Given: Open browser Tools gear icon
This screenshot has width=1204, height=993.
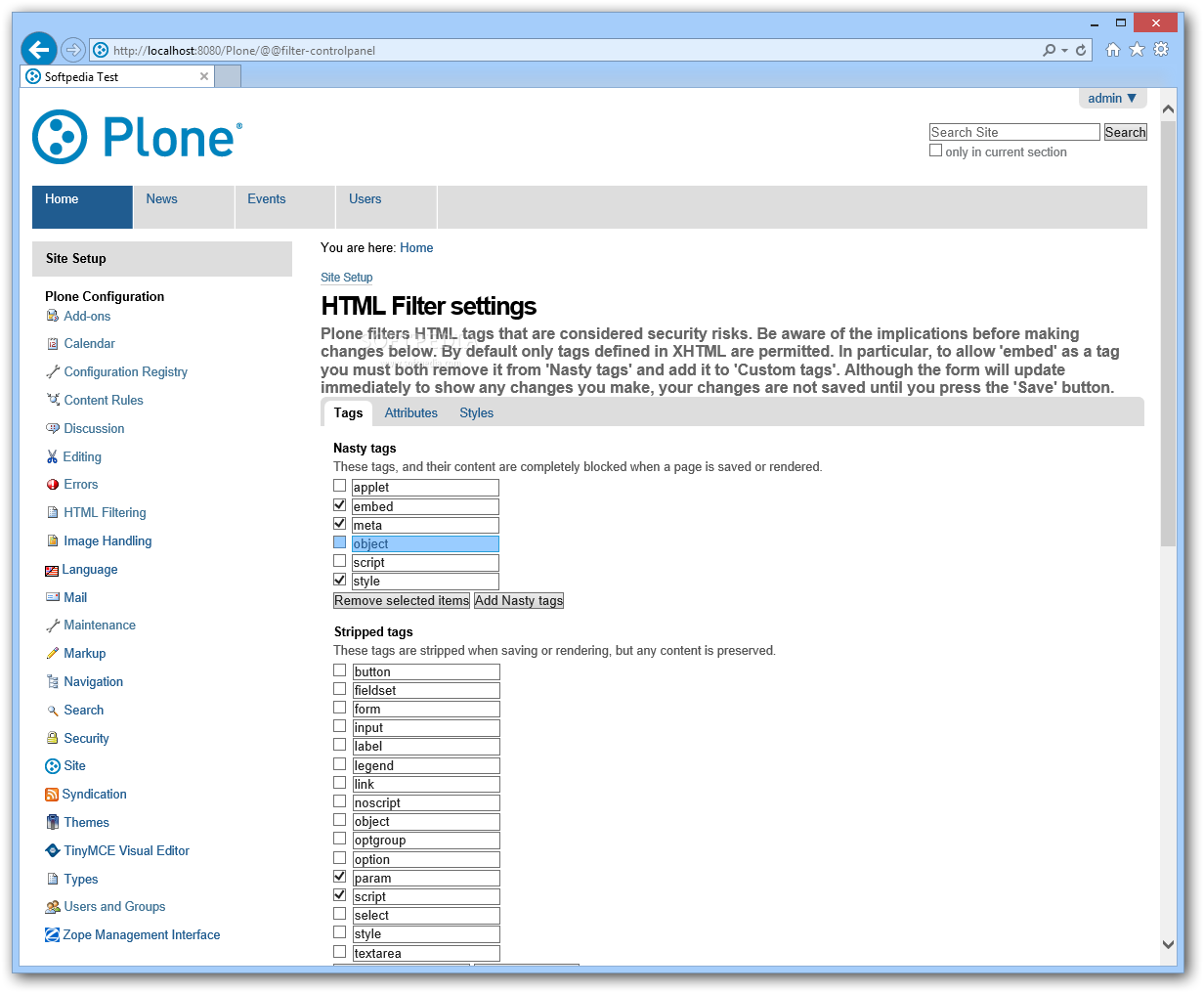Looking at the screenshot, I should pyautogui.click(x=1161, y=50).
